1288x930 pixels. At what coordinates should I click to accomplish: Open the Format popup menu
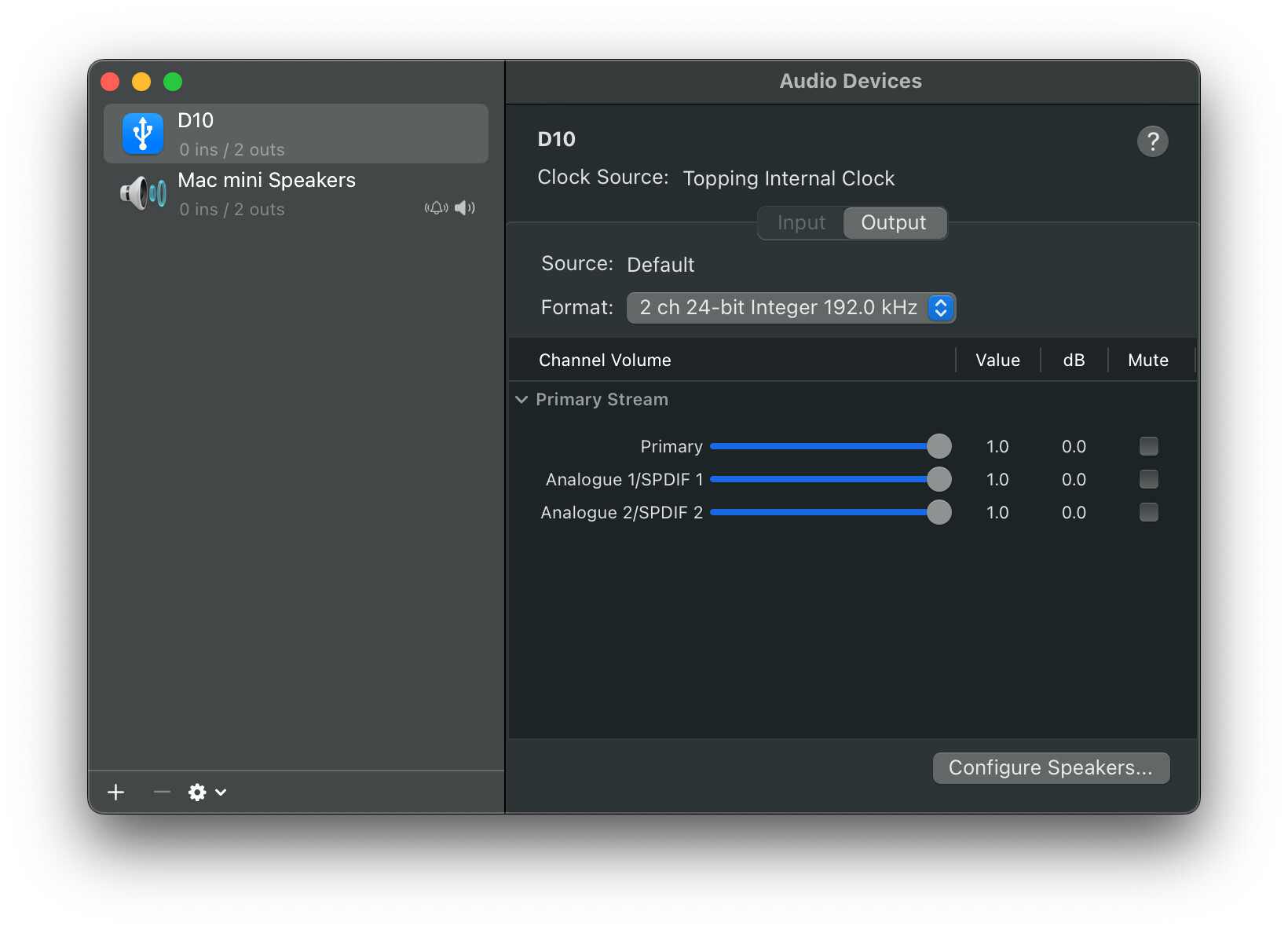point(791,308)
